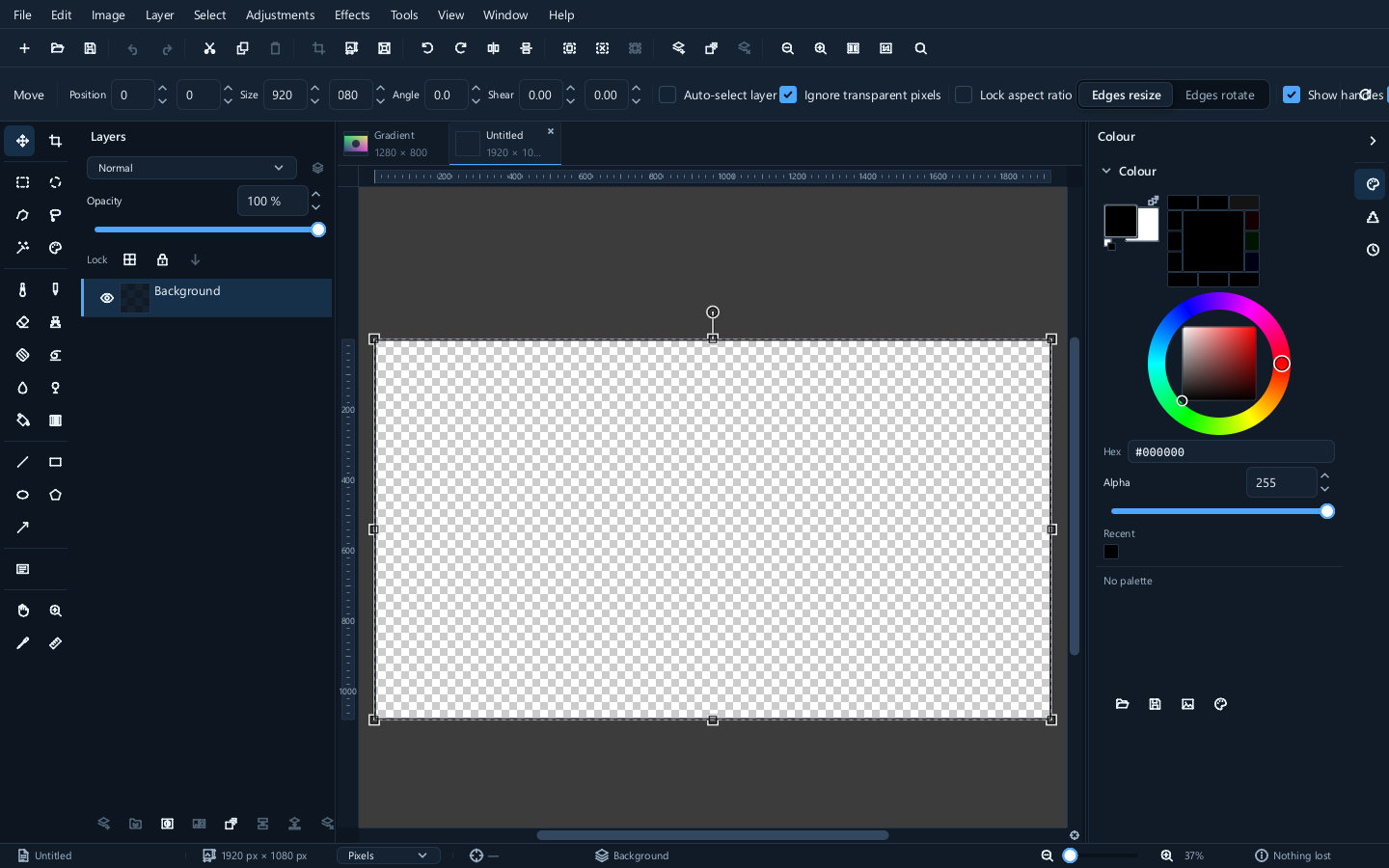Image resolution: width=1389 pixels, height=868 pixels.
Task: Click the Copy icon in toolbar
Action: click(x=242, y=48)
